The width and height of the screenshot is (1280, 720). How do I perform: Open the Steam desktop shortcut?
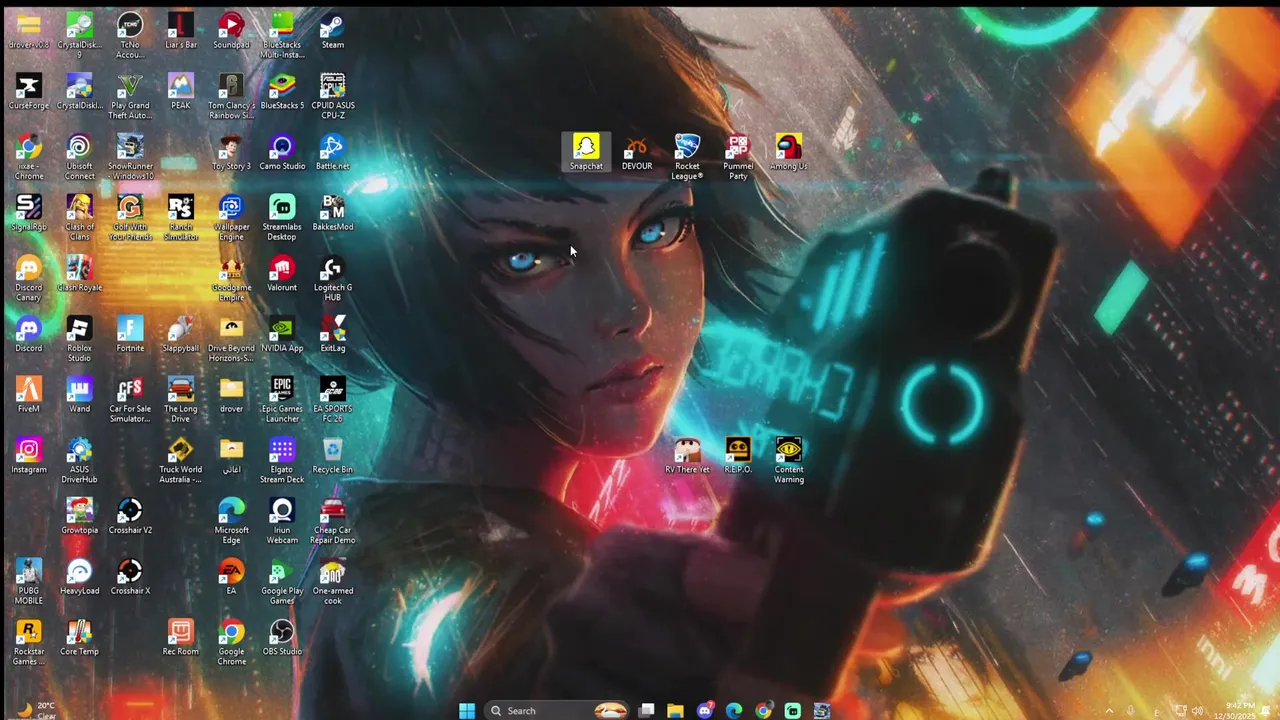pyautogui.click(x=332, y=31)
